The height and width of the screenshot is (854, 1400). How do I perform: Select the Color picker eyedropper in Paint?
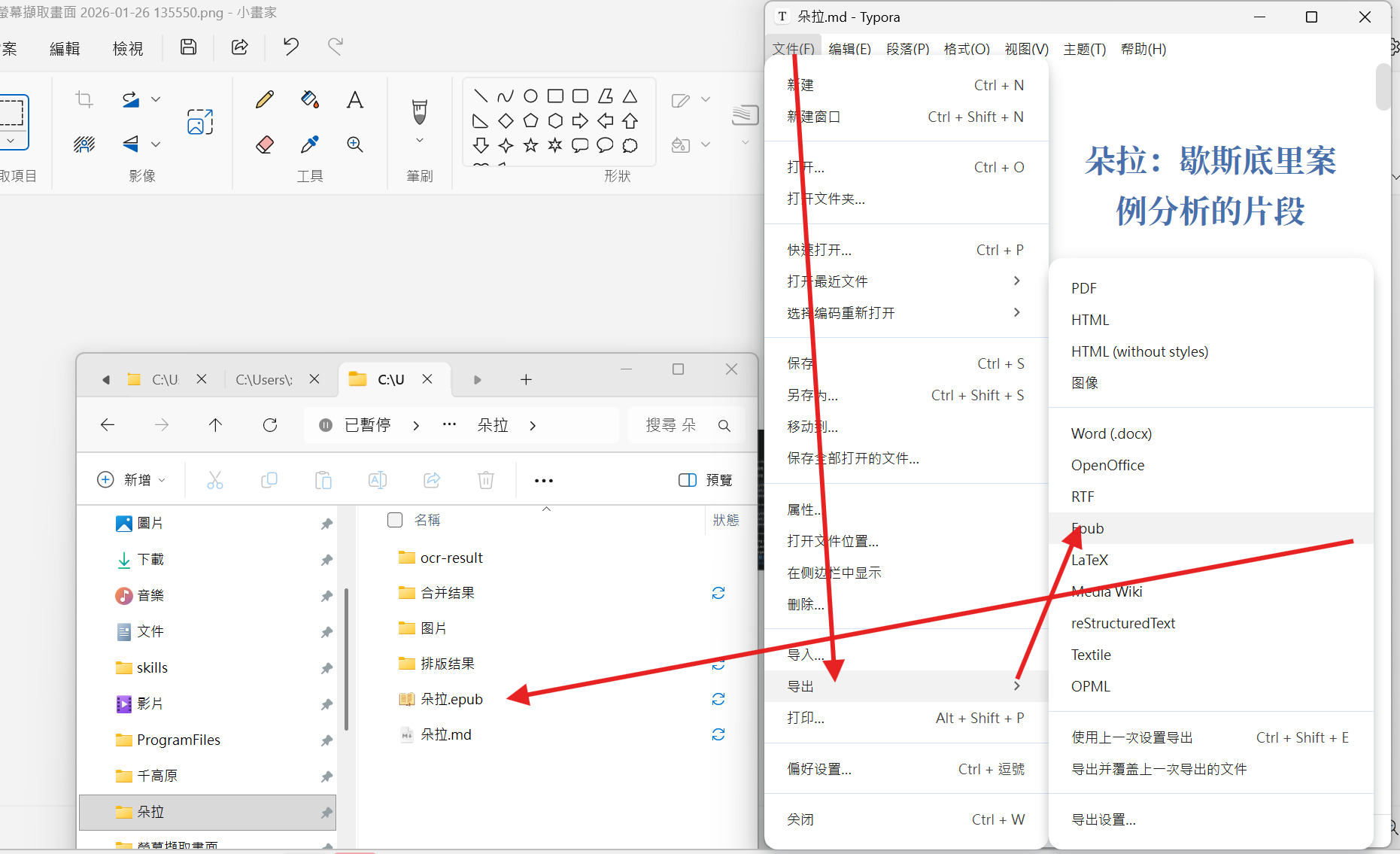click(x=310, y=144)
